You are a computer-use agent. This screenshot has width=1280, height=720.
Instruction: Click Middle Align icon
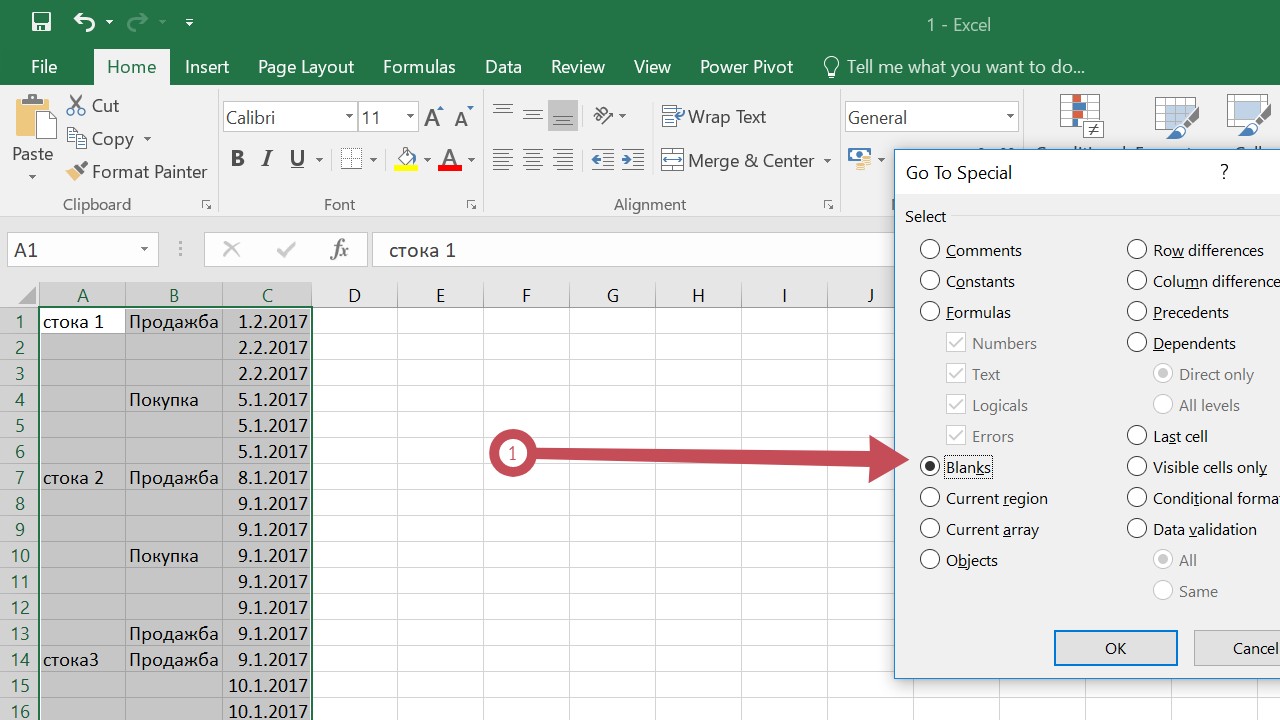pos(533,116)
